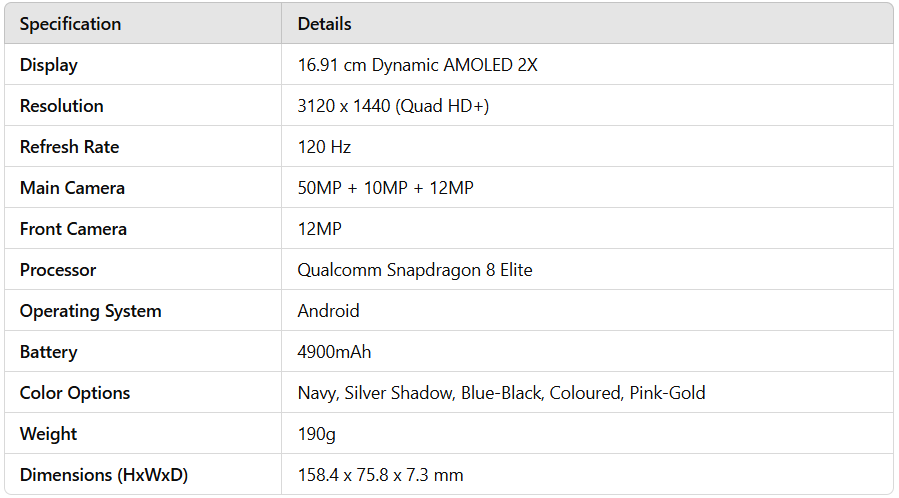
Task: Click the 120 Hz value
Action: 324,147
